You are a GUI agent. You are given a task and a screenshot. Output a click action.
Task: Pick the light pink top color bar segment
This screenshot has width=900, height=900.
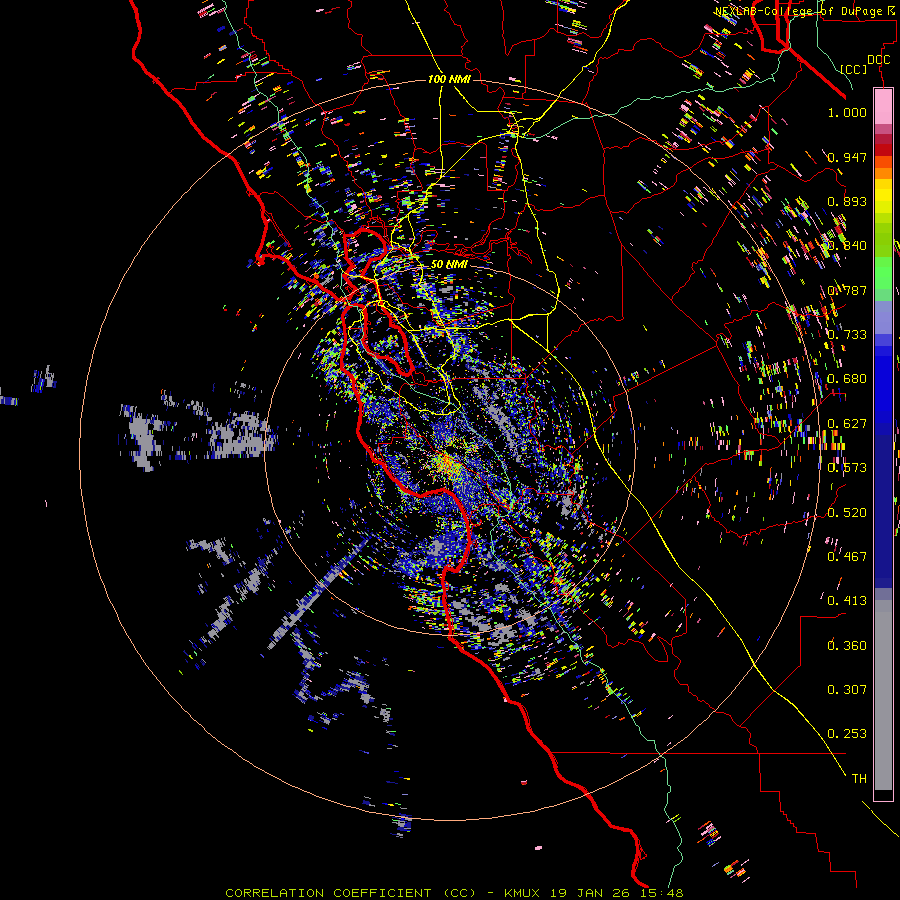(883, 107)
